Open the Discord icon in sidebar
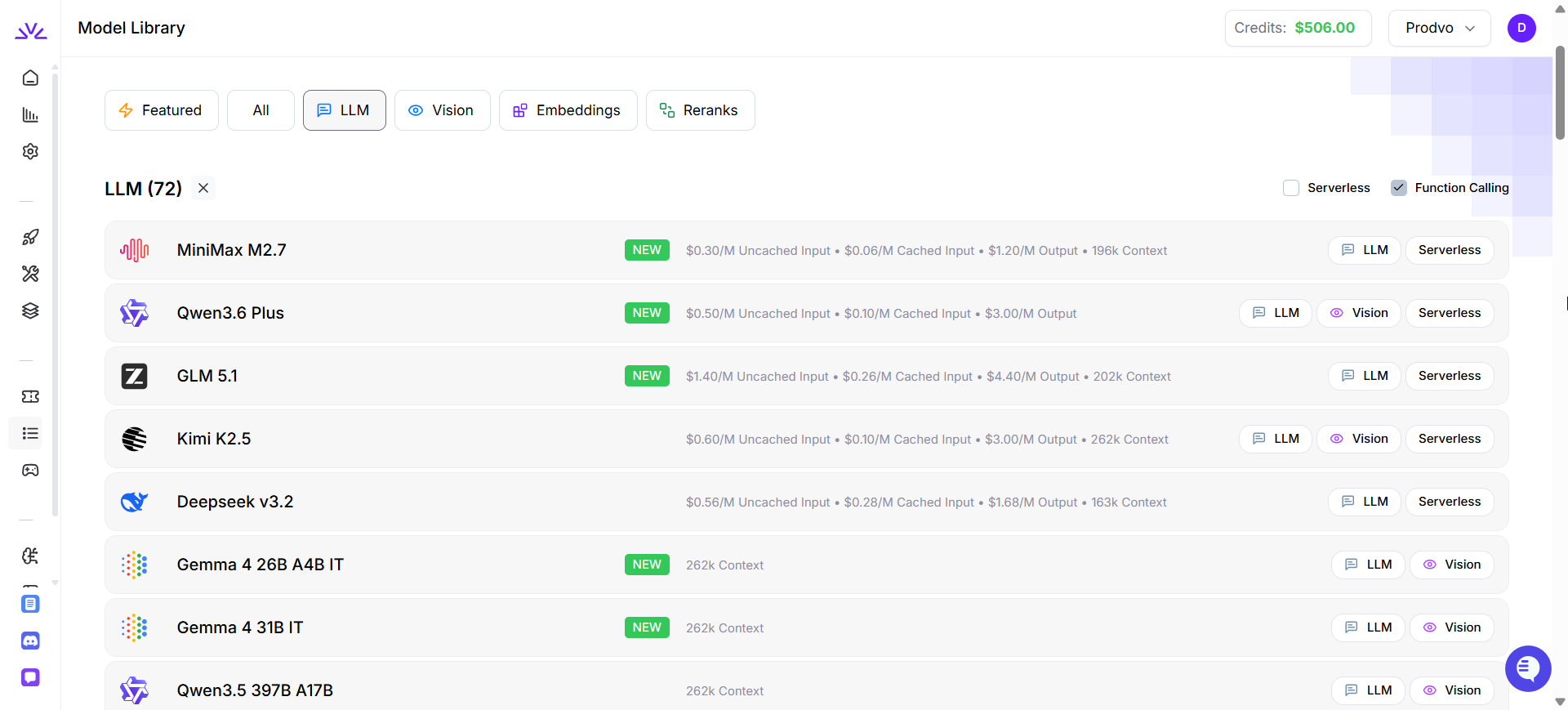Viewport: 1568px width, 710px height. point(30,641)
